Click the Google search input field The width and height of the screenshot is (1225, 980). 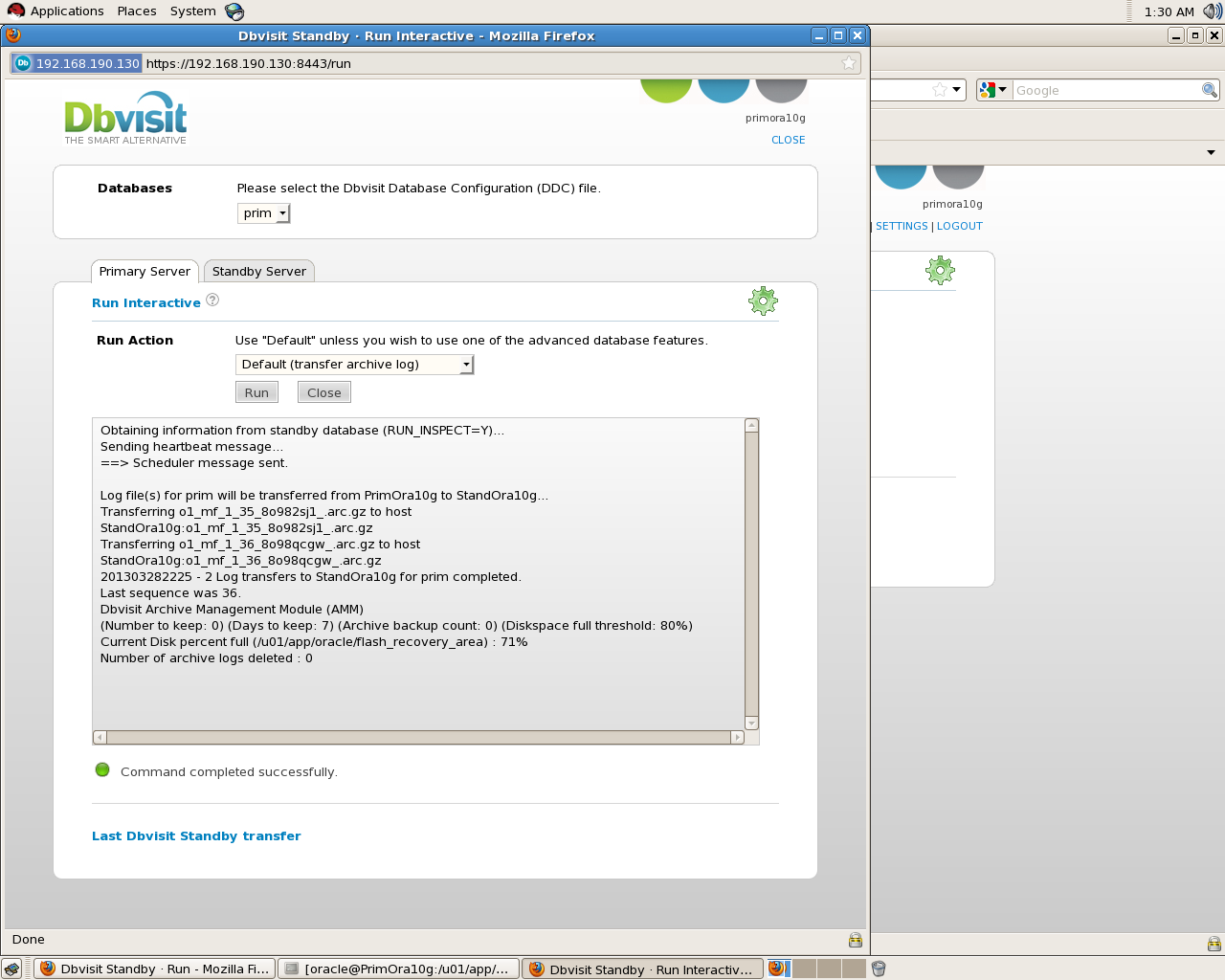point(1105,90)
